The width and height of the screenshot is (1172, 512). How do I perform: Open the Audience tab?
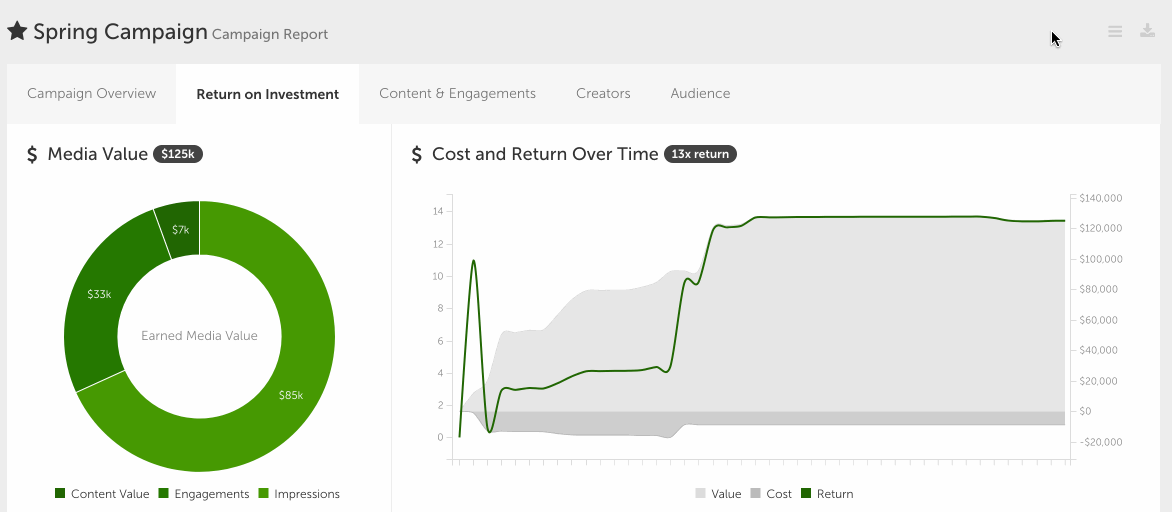pos(700,94)
